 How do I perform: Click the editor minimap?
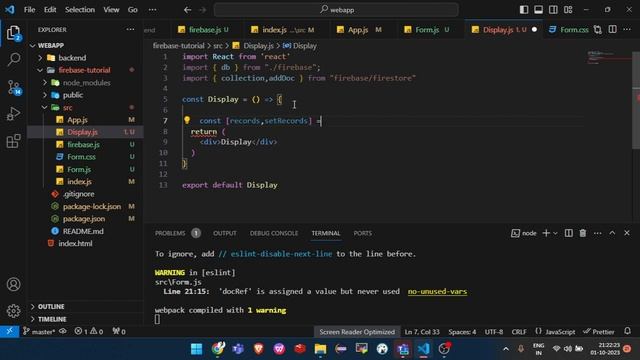tap(609, 58)
